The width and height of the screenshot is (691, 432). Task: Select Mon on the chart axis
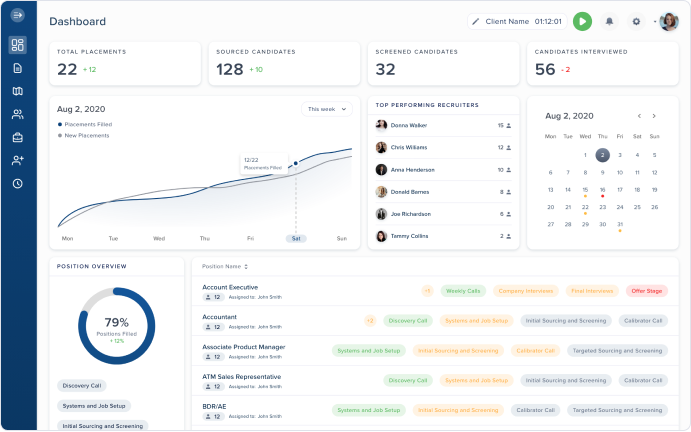click(67, 238)
